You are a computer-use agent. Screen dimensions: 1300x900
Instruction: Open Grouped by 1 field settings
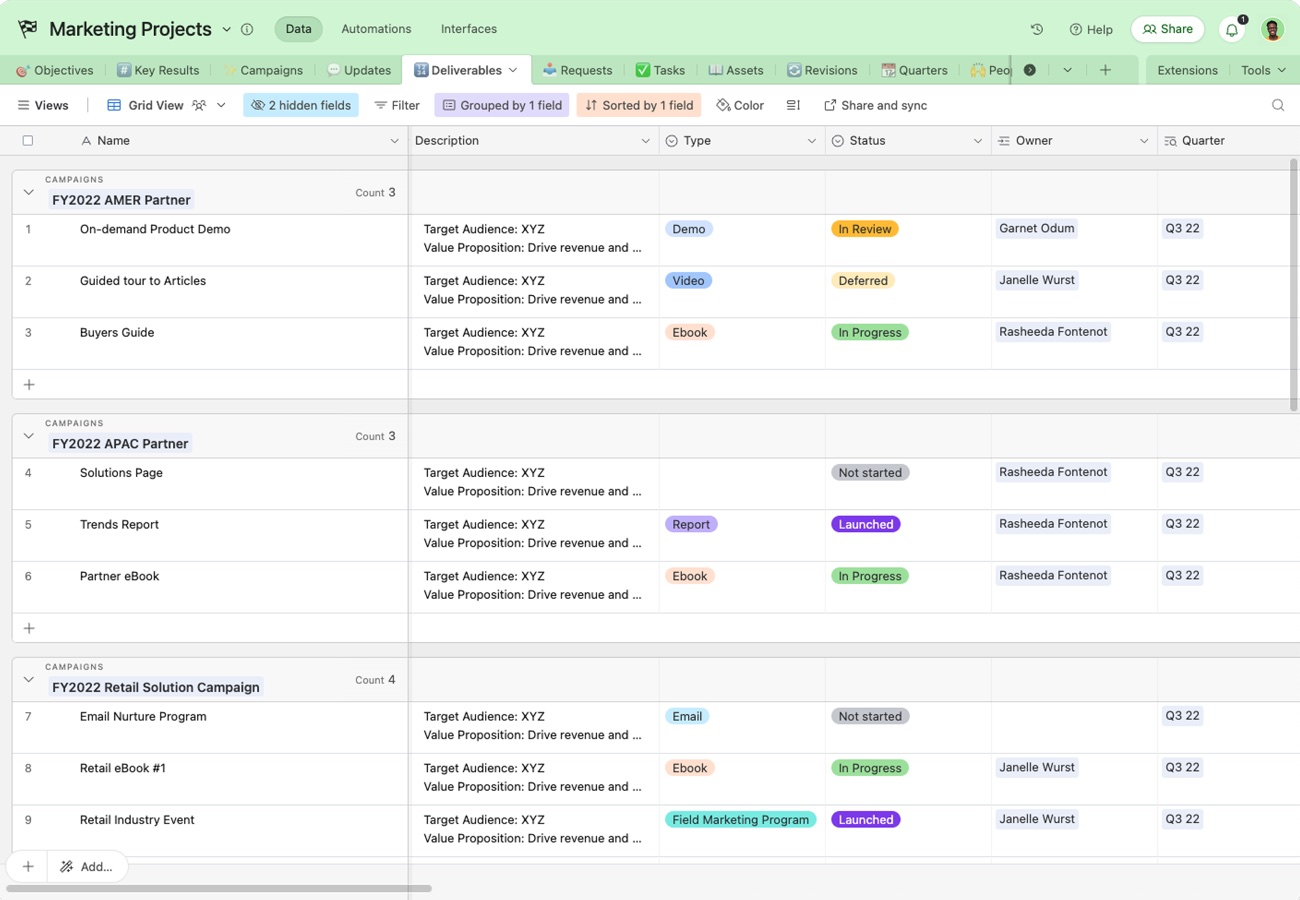(x=502, y=105)
